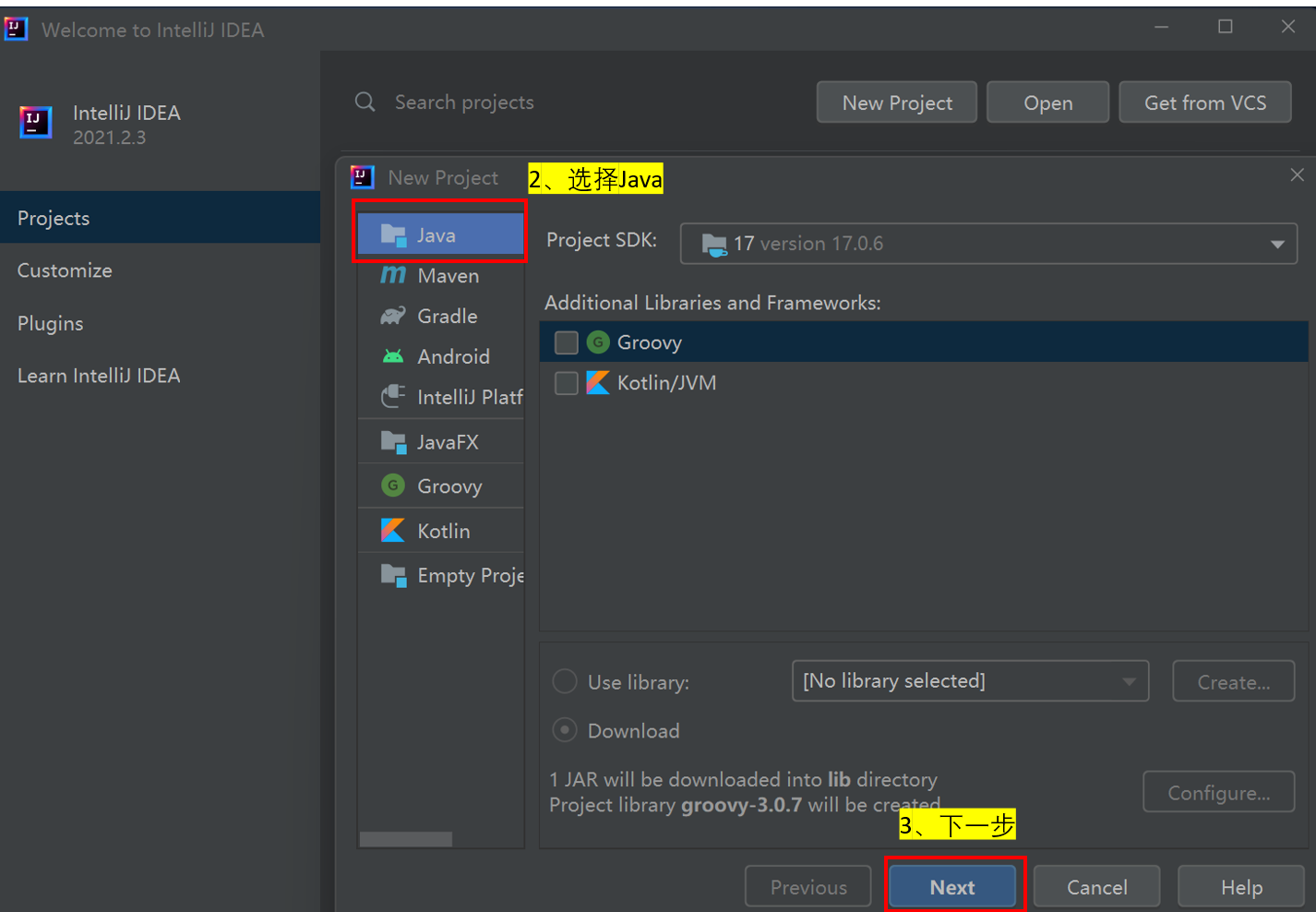Click the Configure... button
Screen dimensions: 1316x912
click(x=1219, y=792)
